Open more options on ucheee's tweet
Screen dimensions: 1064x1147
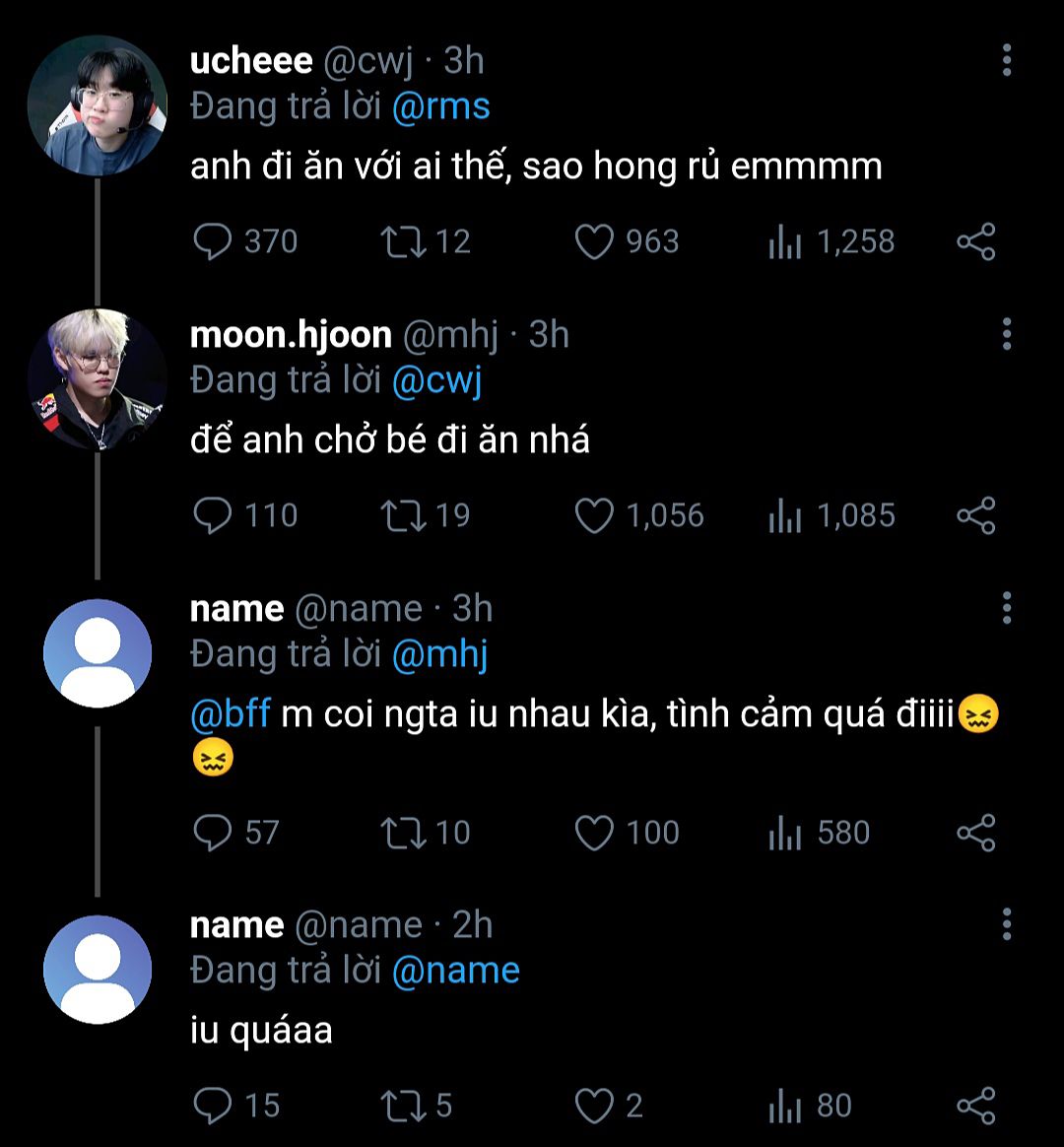1006,61
